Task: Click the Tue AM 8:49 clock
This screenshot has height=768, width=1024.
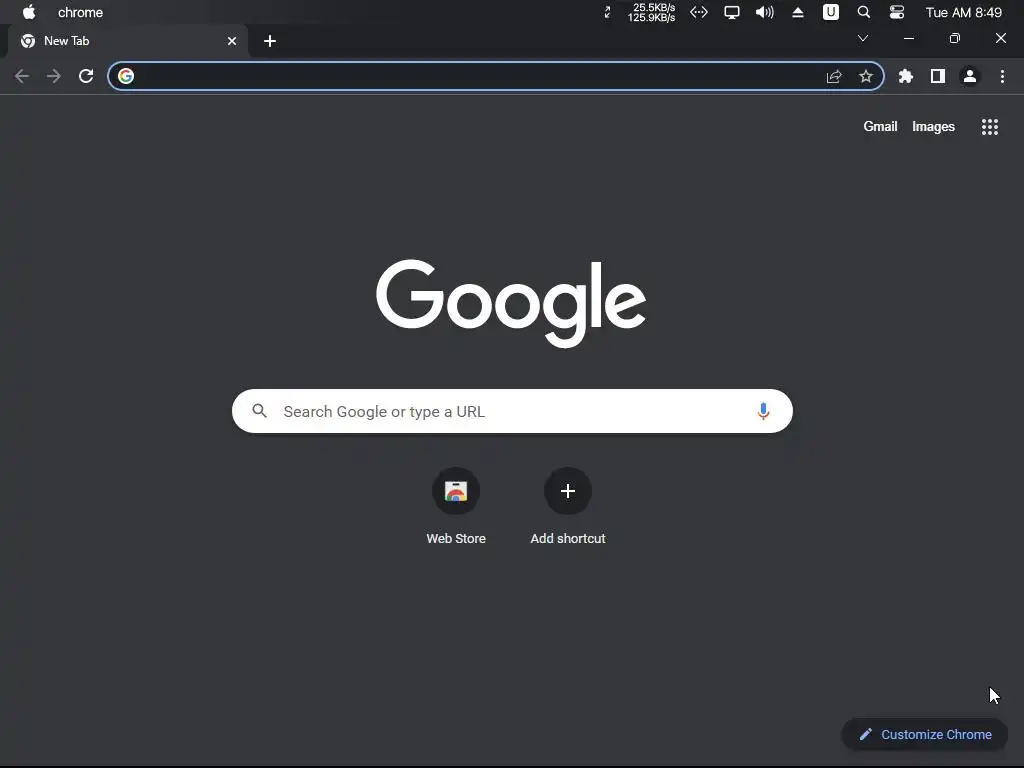Action: coord(964,12)
